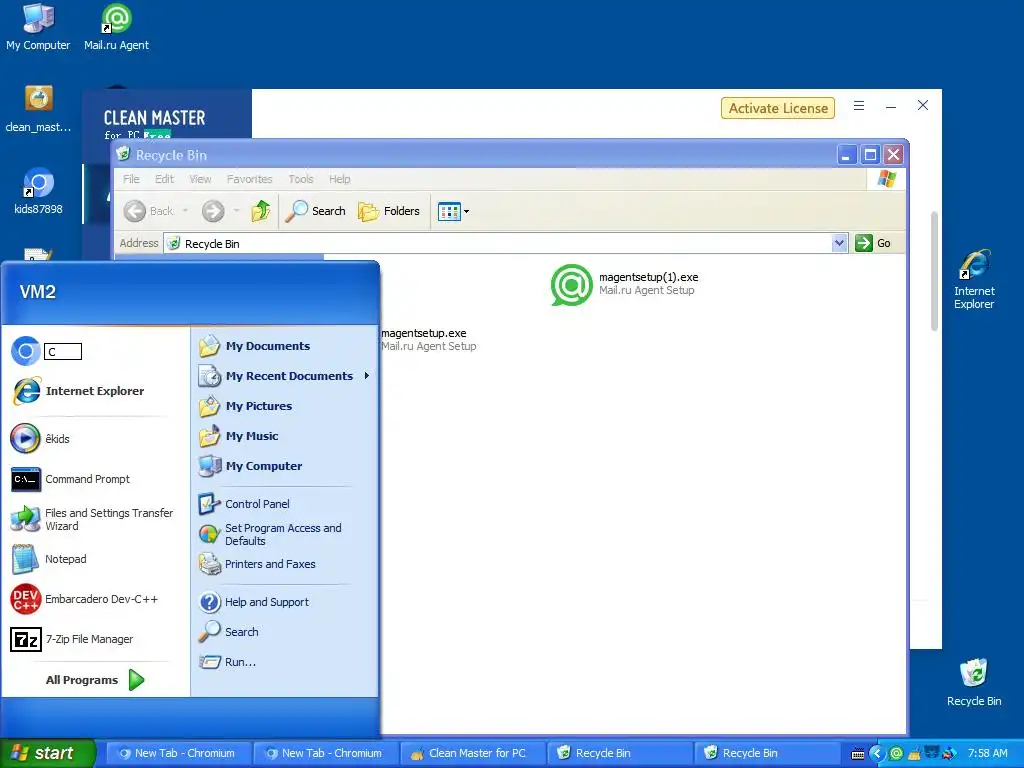Click the start button
Screen dimensions: 1024x768
[47, 753]
